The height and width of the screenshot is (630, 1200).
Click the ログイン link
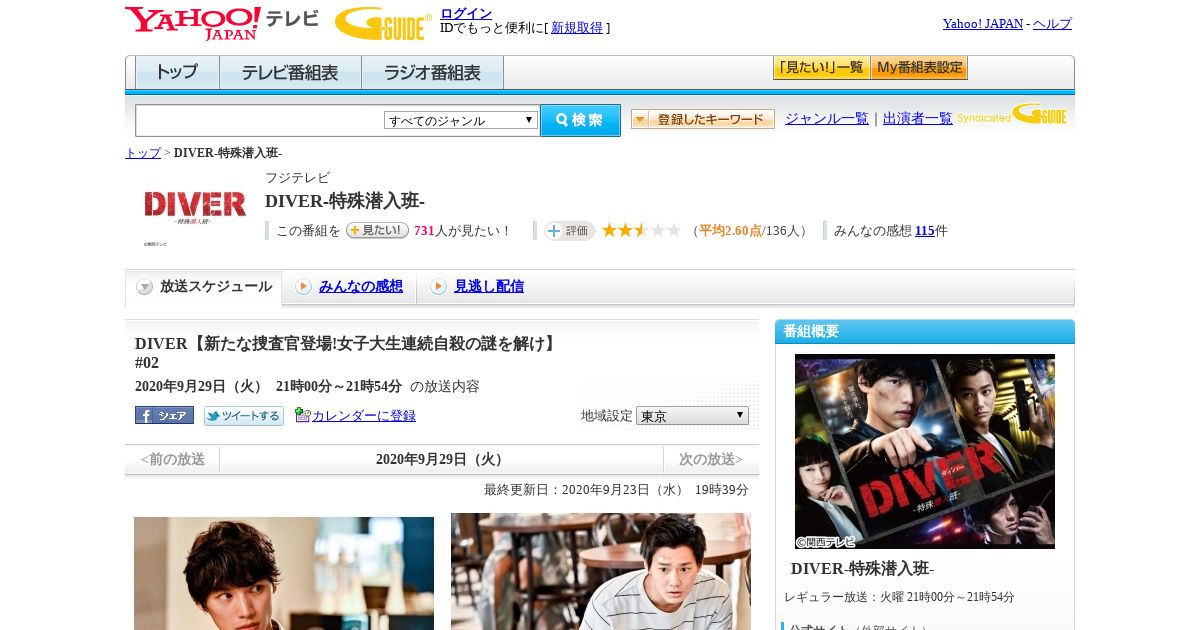pos(466,13)
